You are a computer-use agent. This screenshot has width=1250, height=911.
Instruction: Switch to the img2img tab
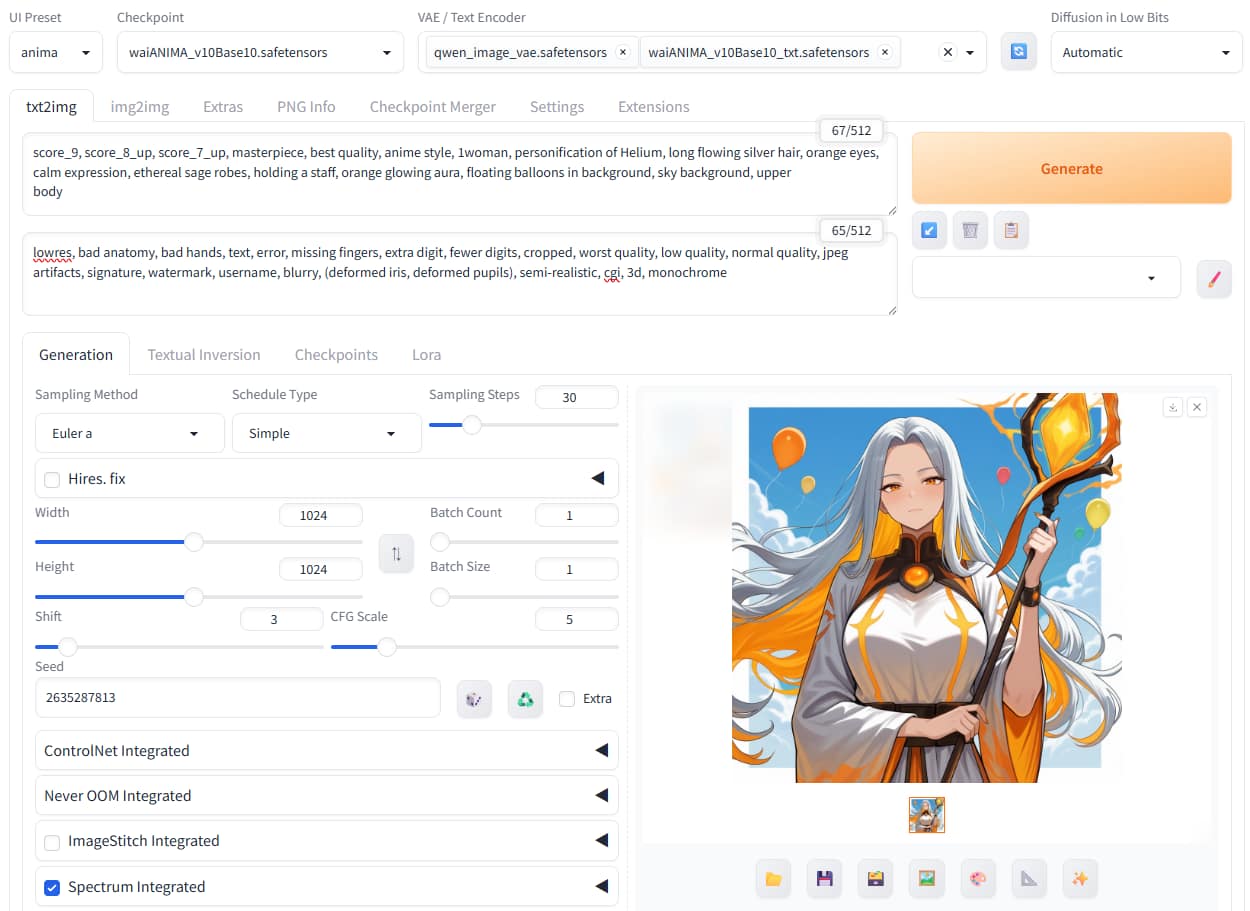[x=139, y=106]
